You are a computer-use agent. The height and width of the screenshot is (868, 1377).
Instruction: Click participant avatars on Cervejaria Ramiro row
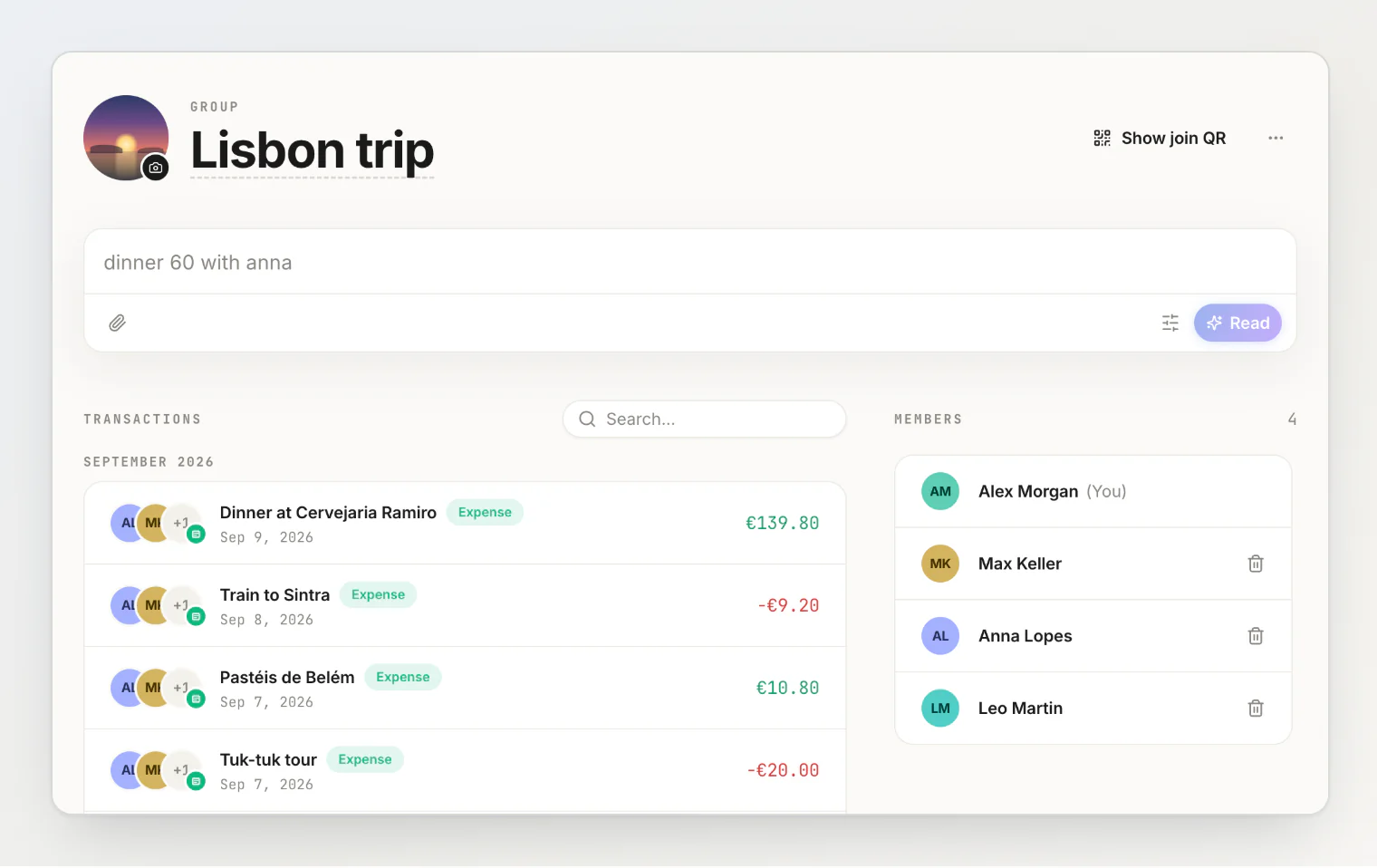[x=158, y=523]
